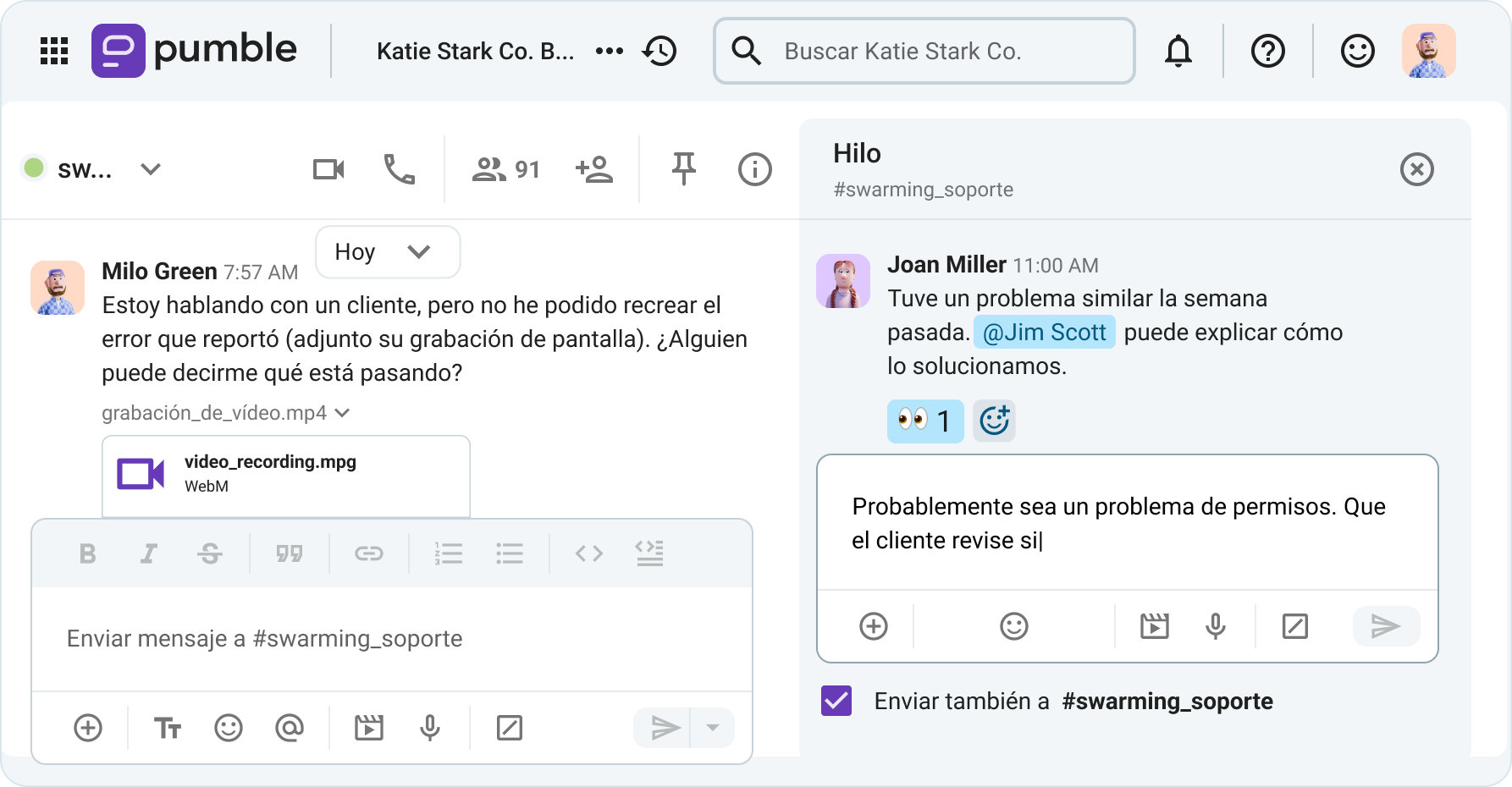1512x787 pixels.
Task: Open notifications via the bell icon
Action: (x=1178, y=51)
